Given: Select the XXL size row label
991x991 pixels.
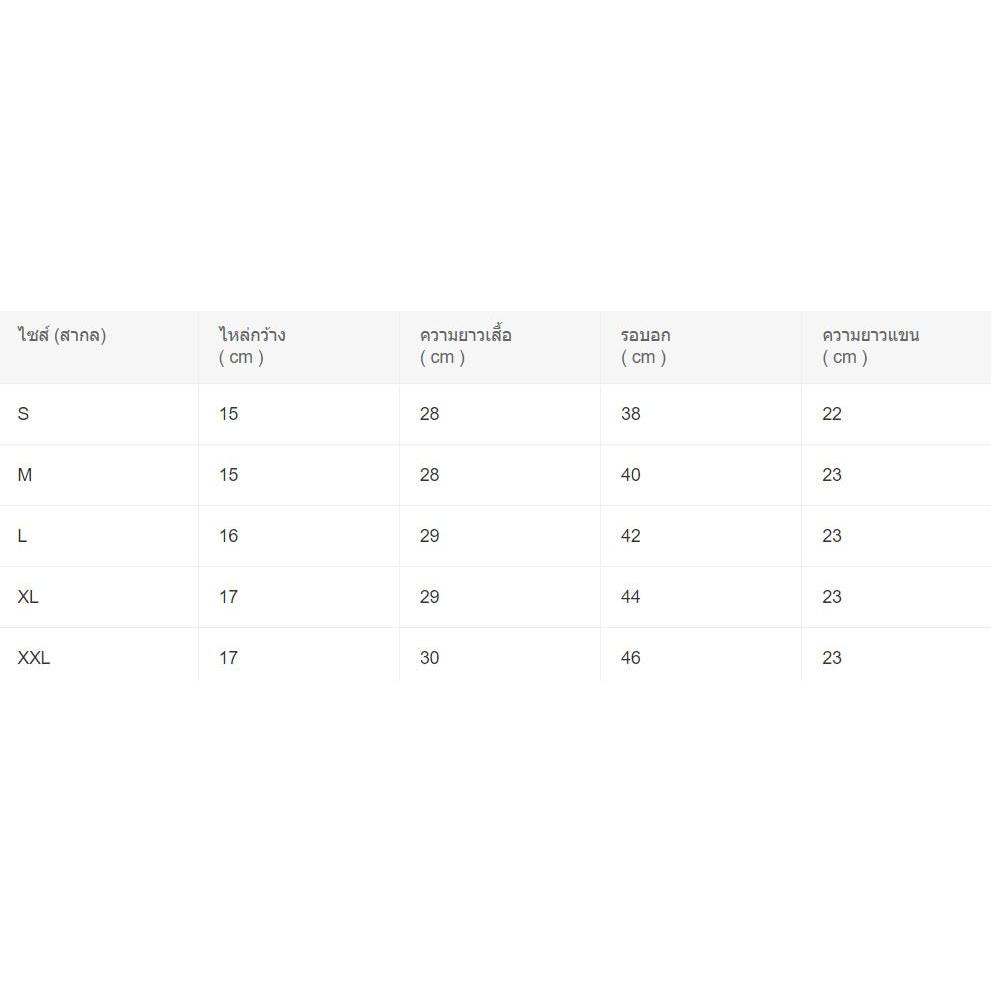Looking at the screenshot, I should pyautogui.click(x=33, y=658).
